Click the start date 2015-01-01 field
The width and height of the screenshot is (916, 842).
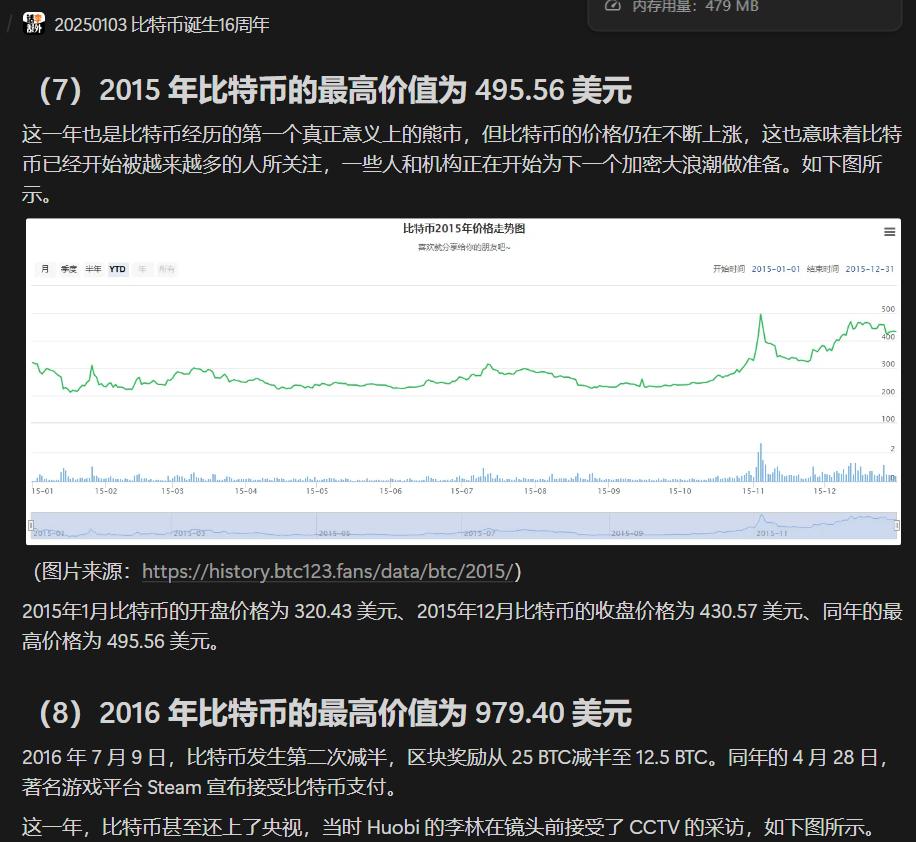point(776,269)
